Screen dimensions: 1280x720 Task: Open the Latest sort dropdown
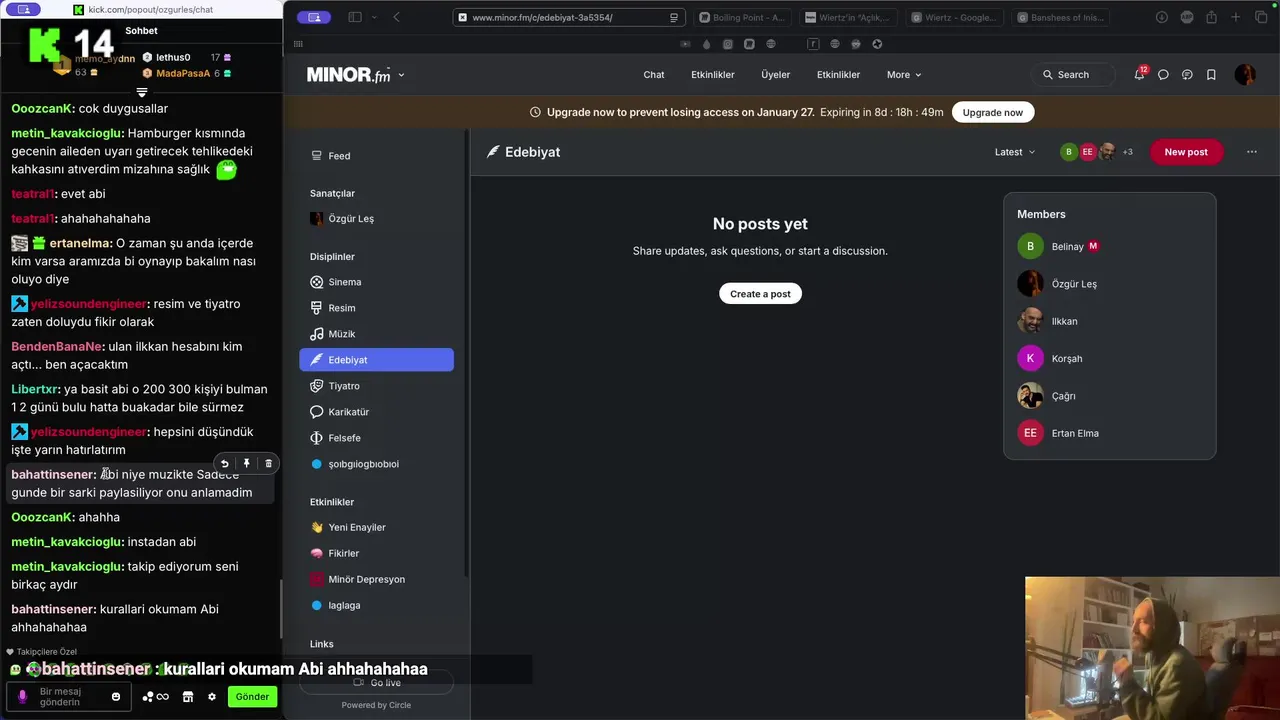[x=1015, y=152]
